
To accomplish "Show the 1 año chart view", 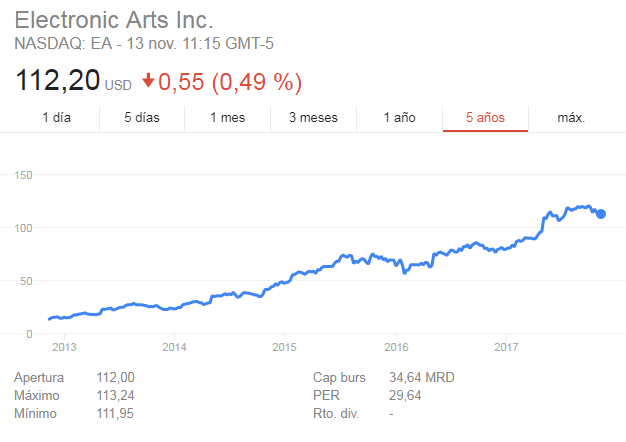I will point(399,118).
